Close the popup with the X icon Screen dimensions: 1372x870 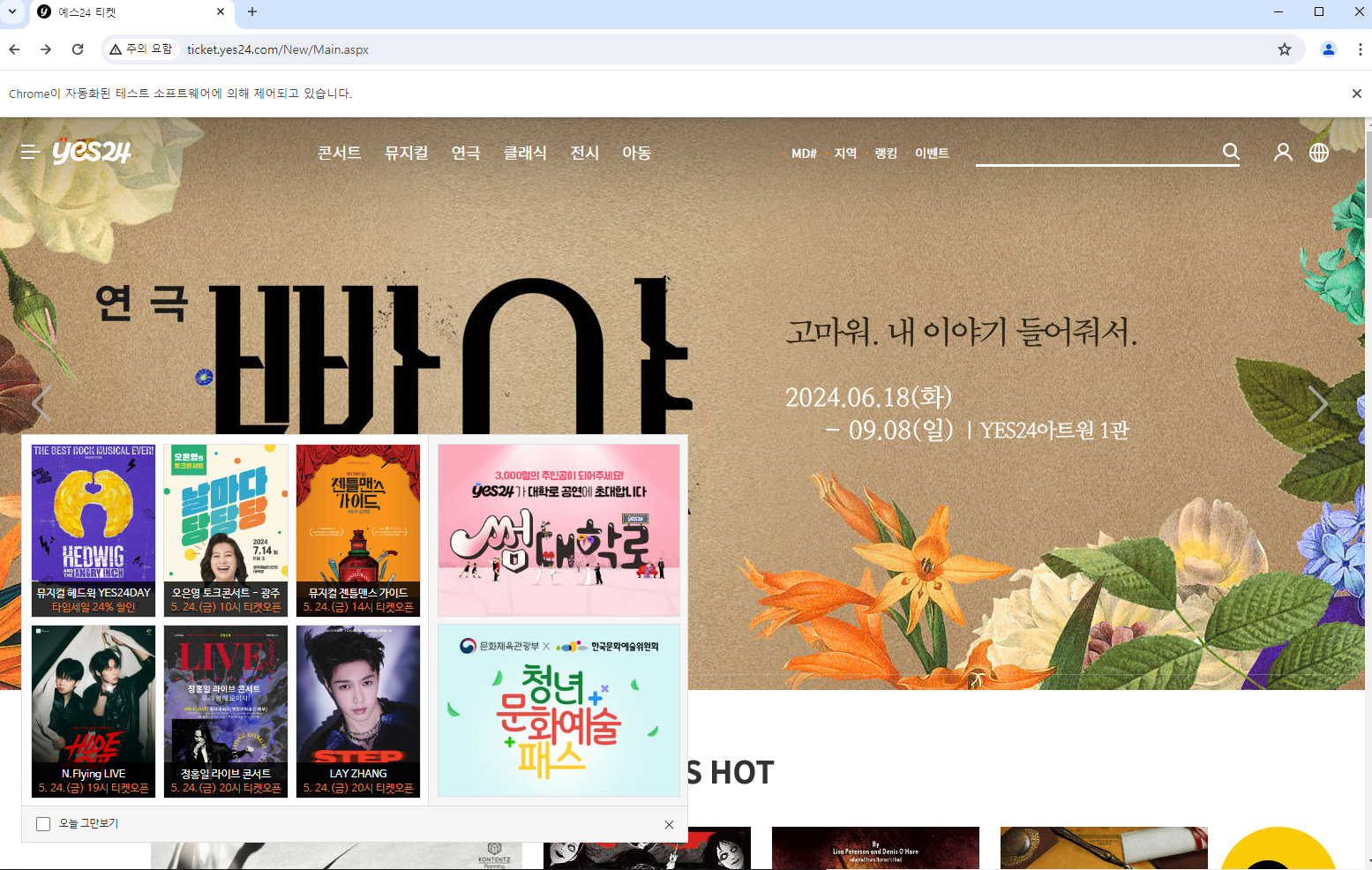(669, 824)
